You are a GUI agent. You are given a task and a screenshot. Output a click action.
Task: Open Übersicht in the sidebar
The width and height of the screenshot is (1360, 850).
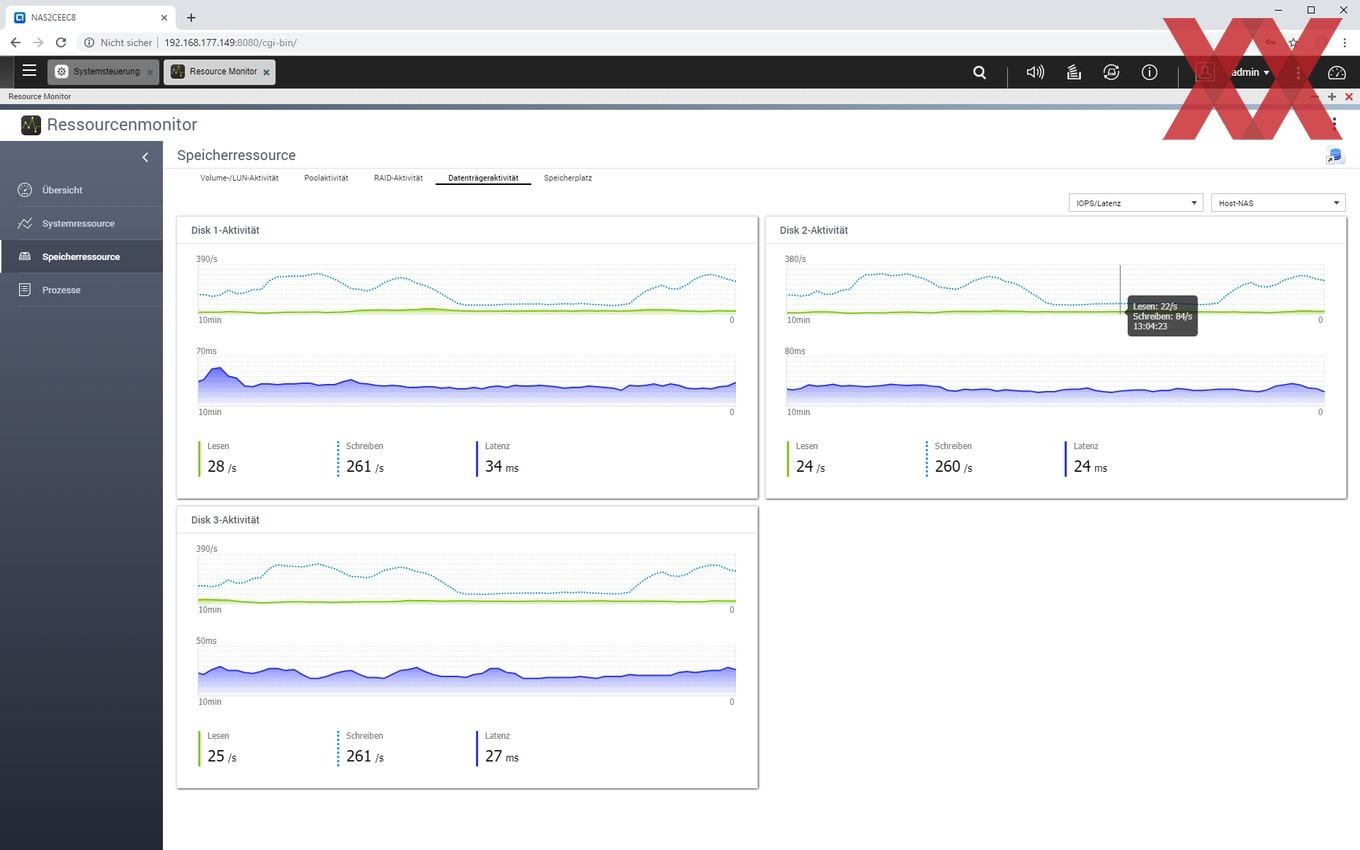click(62, 190)
